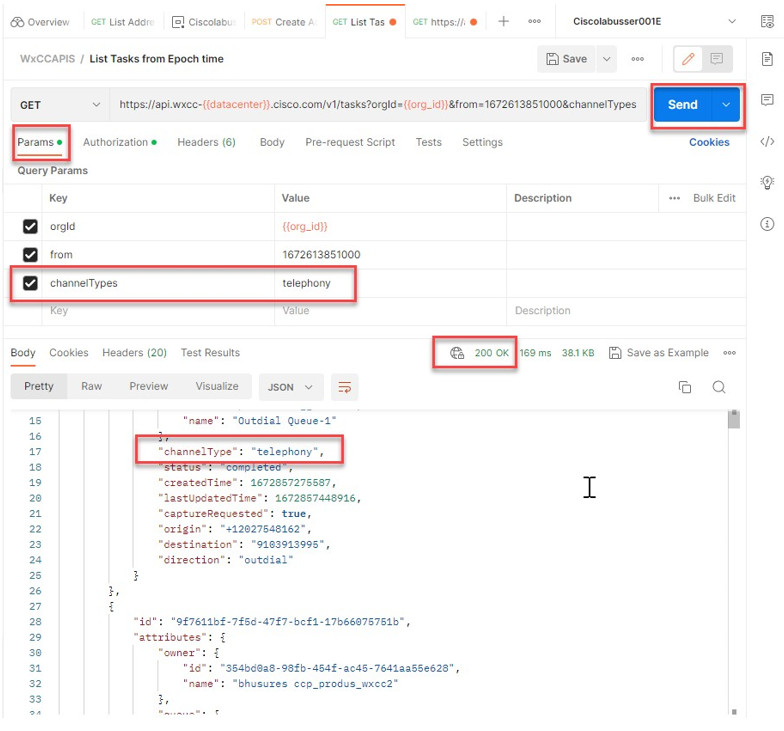The width and height of the screenshot is (784, 731).
Task: Open more actions menu next to Save
Action: point(638,59)
